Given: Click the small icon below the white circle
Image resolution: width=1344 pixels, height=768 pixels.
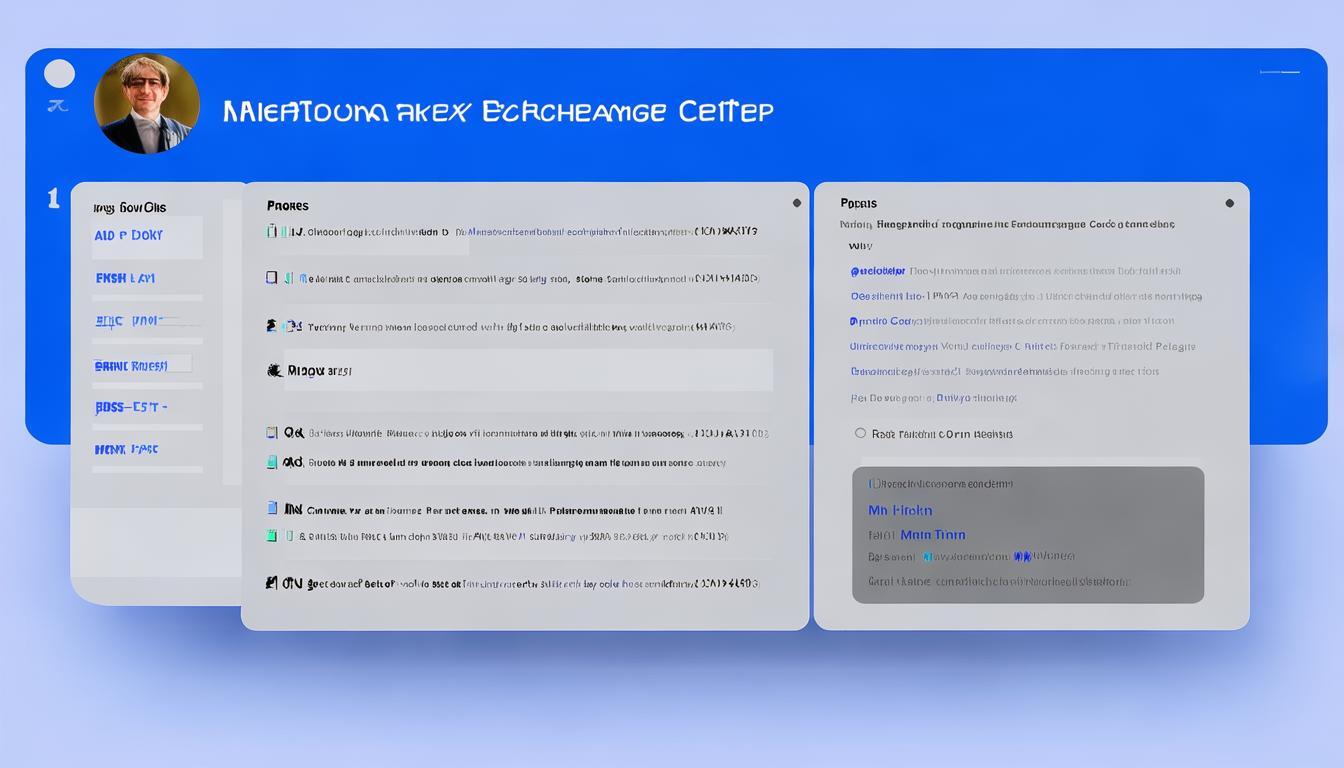Looking at the screenshot, I should (58, 106).
